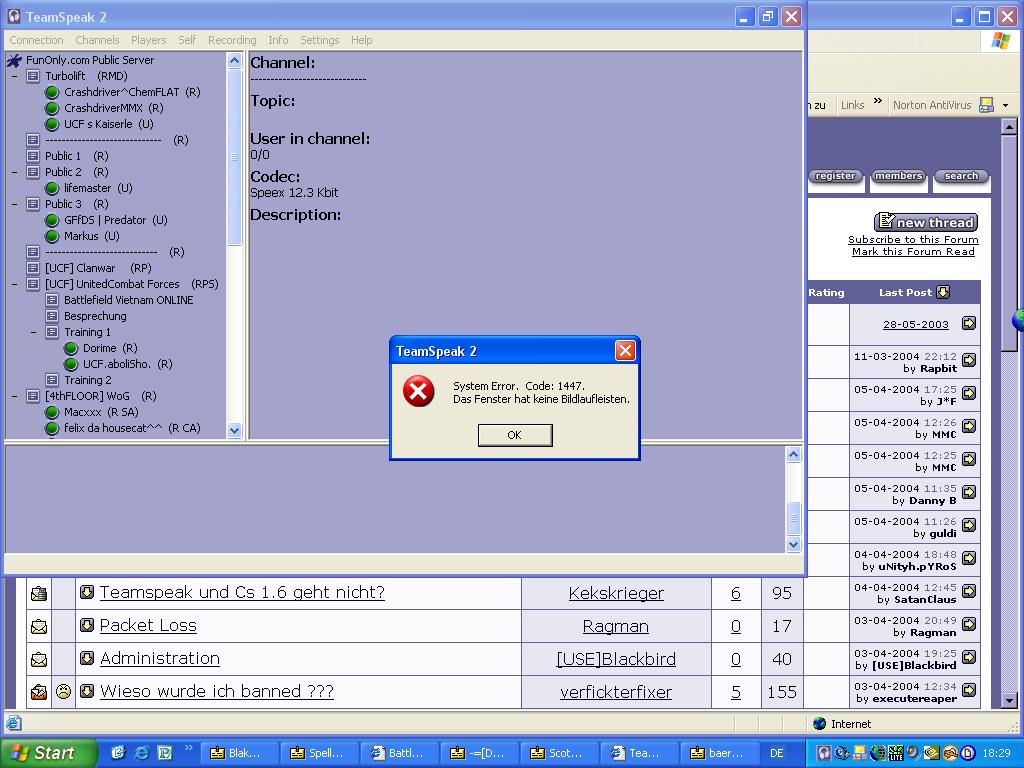Collapse the Training 1 subchannel

coord(33,332)
